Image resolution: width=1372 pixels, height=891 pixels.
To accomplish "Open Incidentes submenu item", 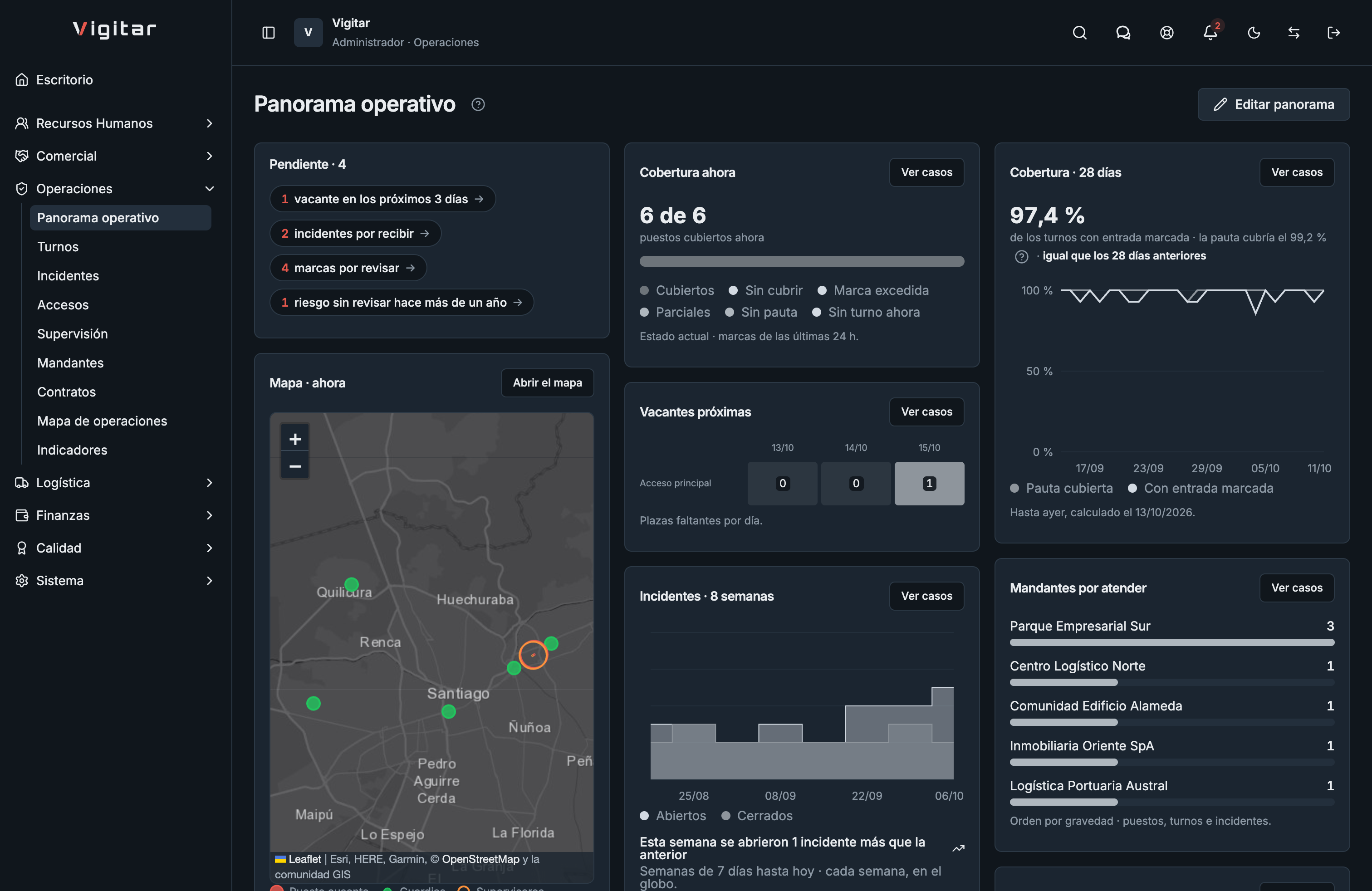I will point(121,275).
